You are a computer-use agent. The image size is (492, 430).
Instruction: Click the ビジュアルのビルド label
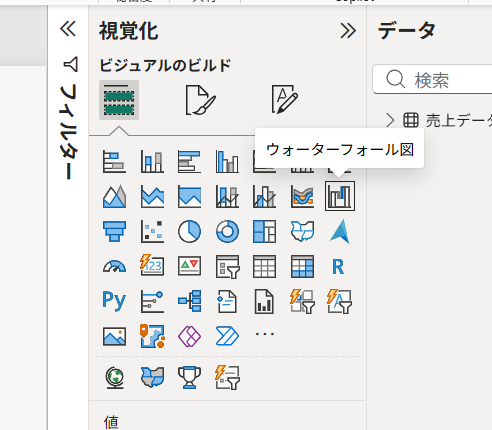point(165,65)
